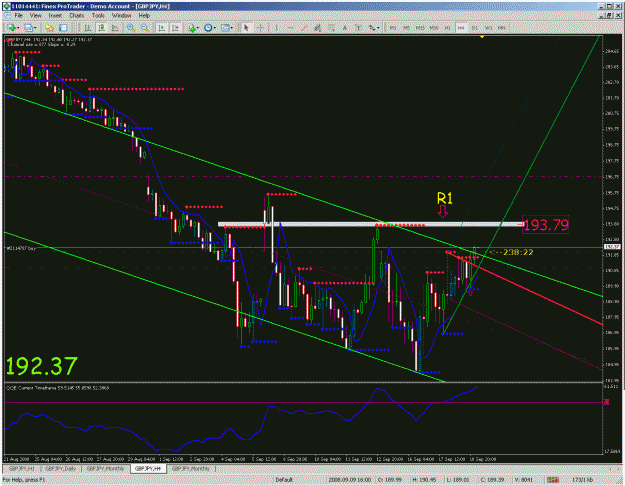Viewport: 625px width, 486px height.
Task: Select the Text 'A' drawing tool
Action: pyautogui.click(x=345, y=28)
